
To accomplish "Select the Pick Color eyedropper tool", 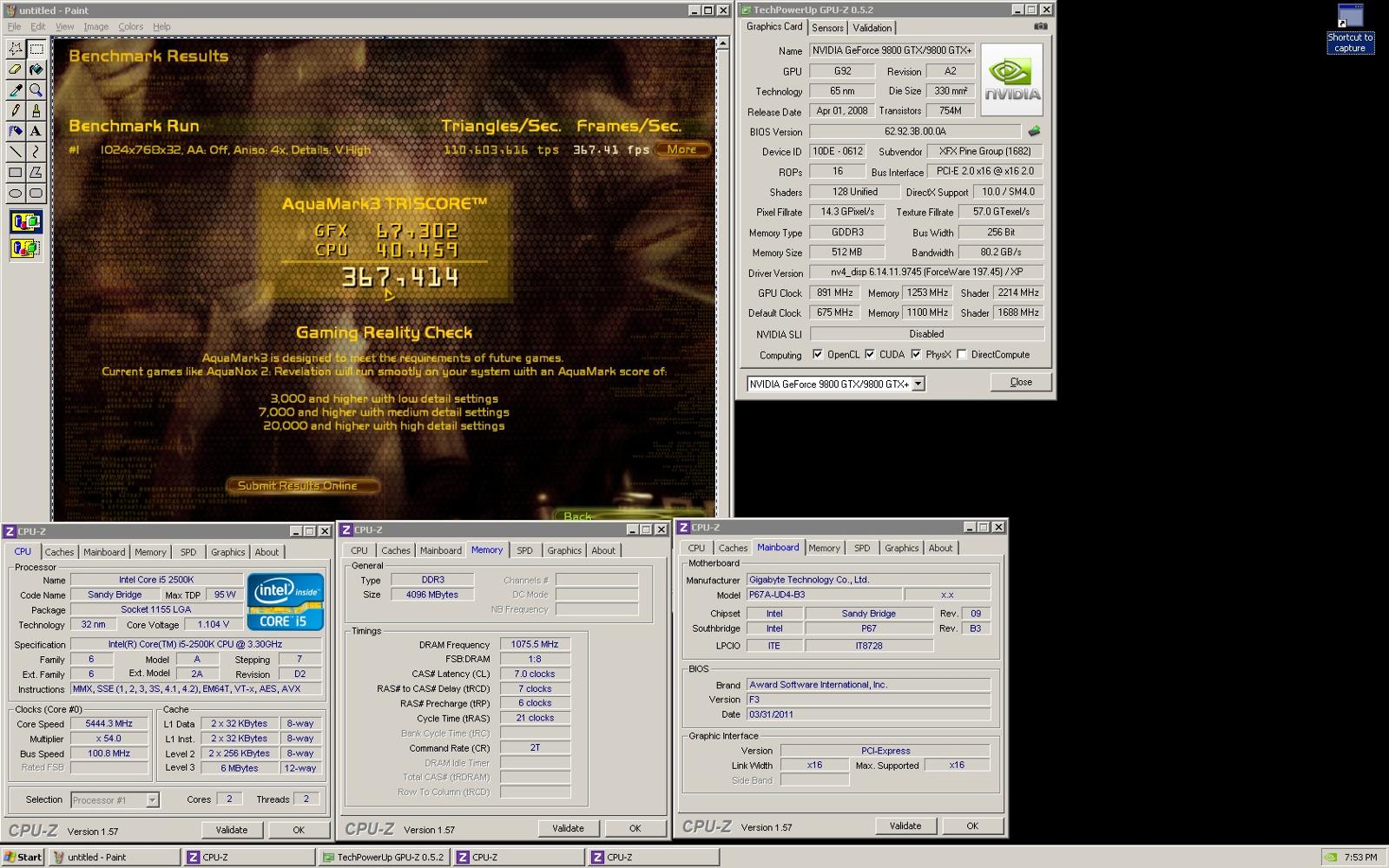I will pos(16,90).
